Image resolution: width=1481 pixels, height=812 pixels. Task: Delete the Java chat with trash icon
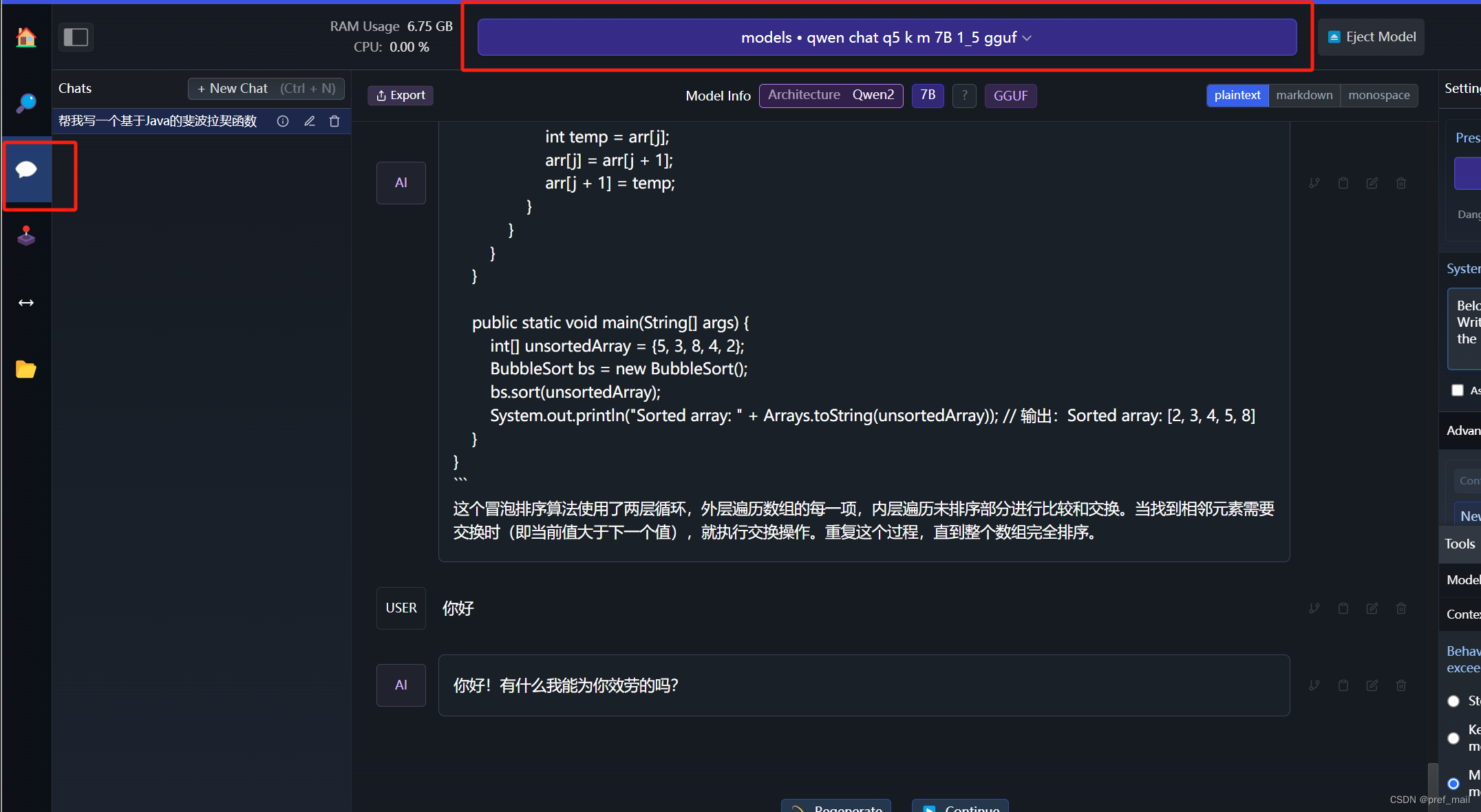pos(334,121)
